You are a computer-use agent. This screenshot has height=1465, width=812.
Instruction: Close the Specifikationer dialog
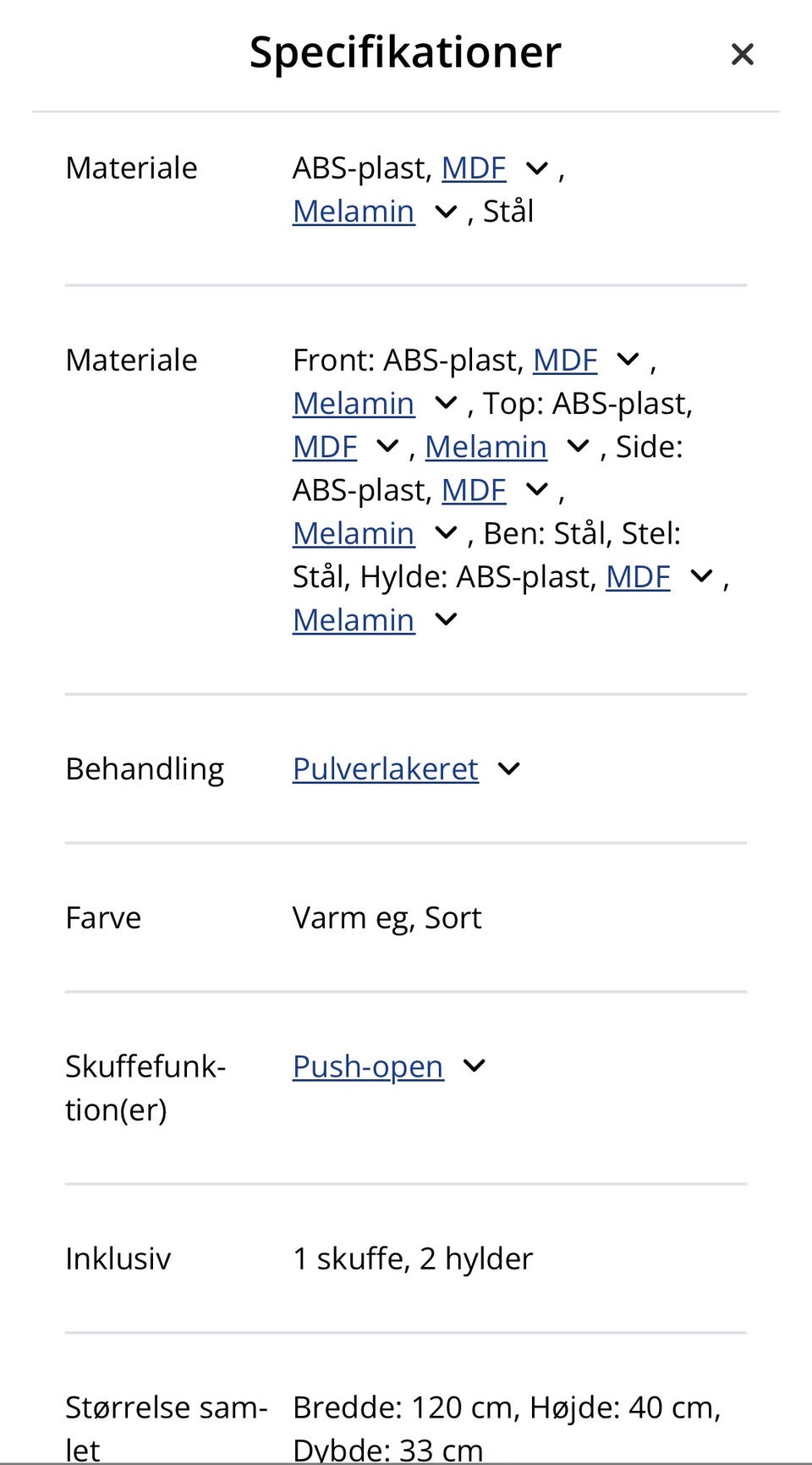tap(742, 55)
